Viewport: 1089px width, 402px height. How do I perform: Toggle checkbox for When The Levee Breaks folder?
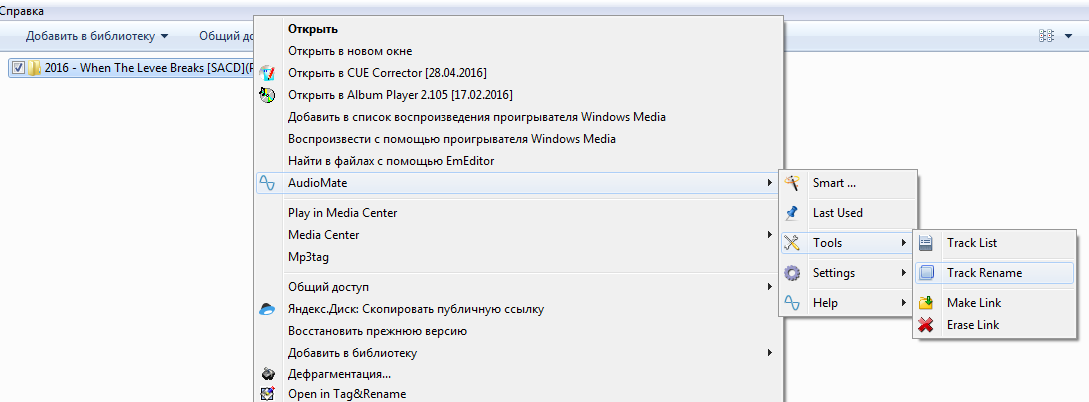pos(18,68)
